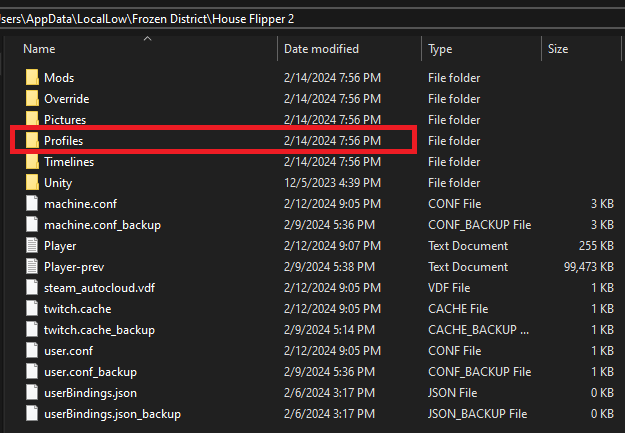Click the Pictures folder icon
This screenshot has width=625, height=433.
click(31, 120)
